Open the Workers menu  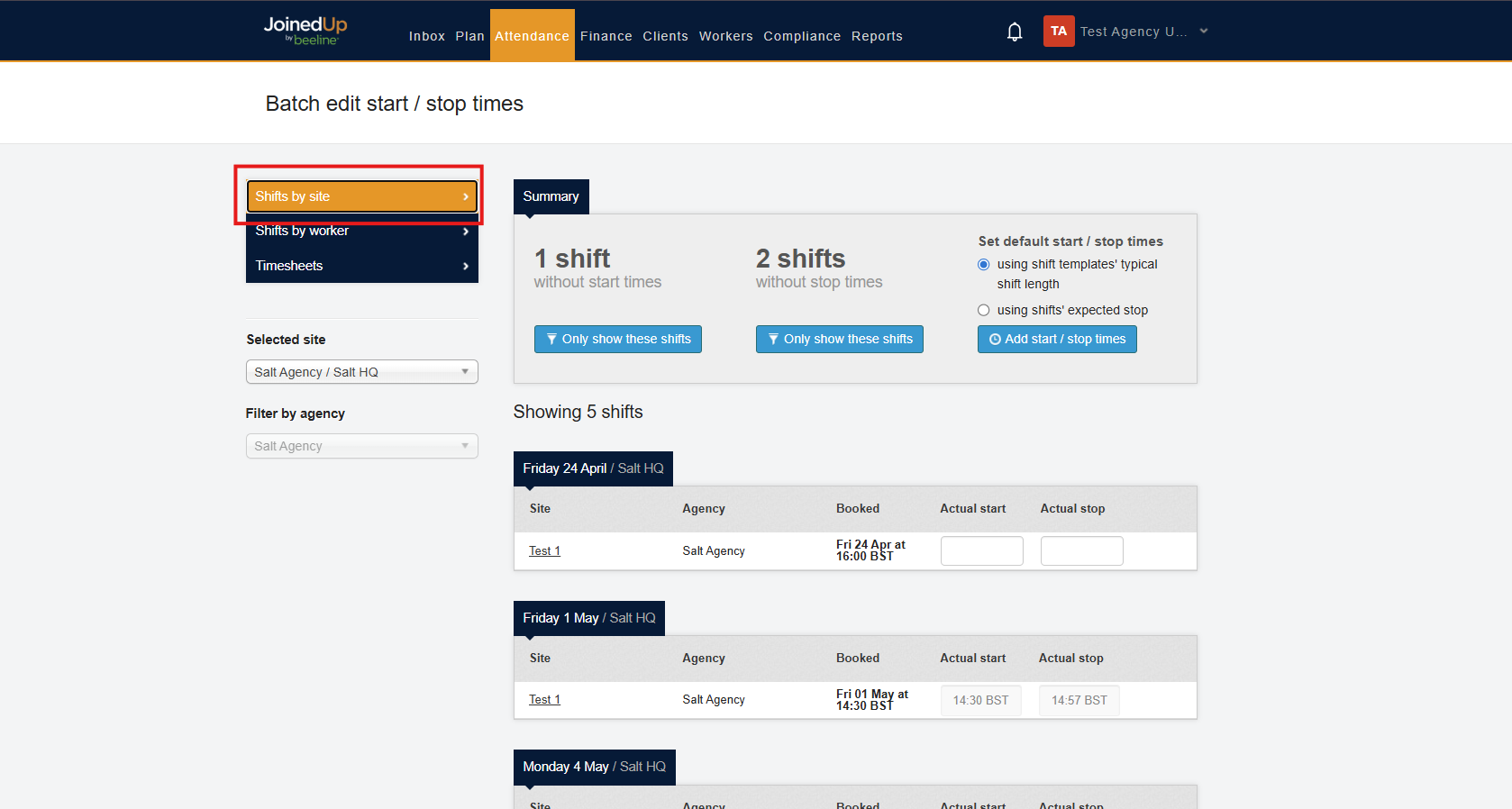(x=726, y=36)
